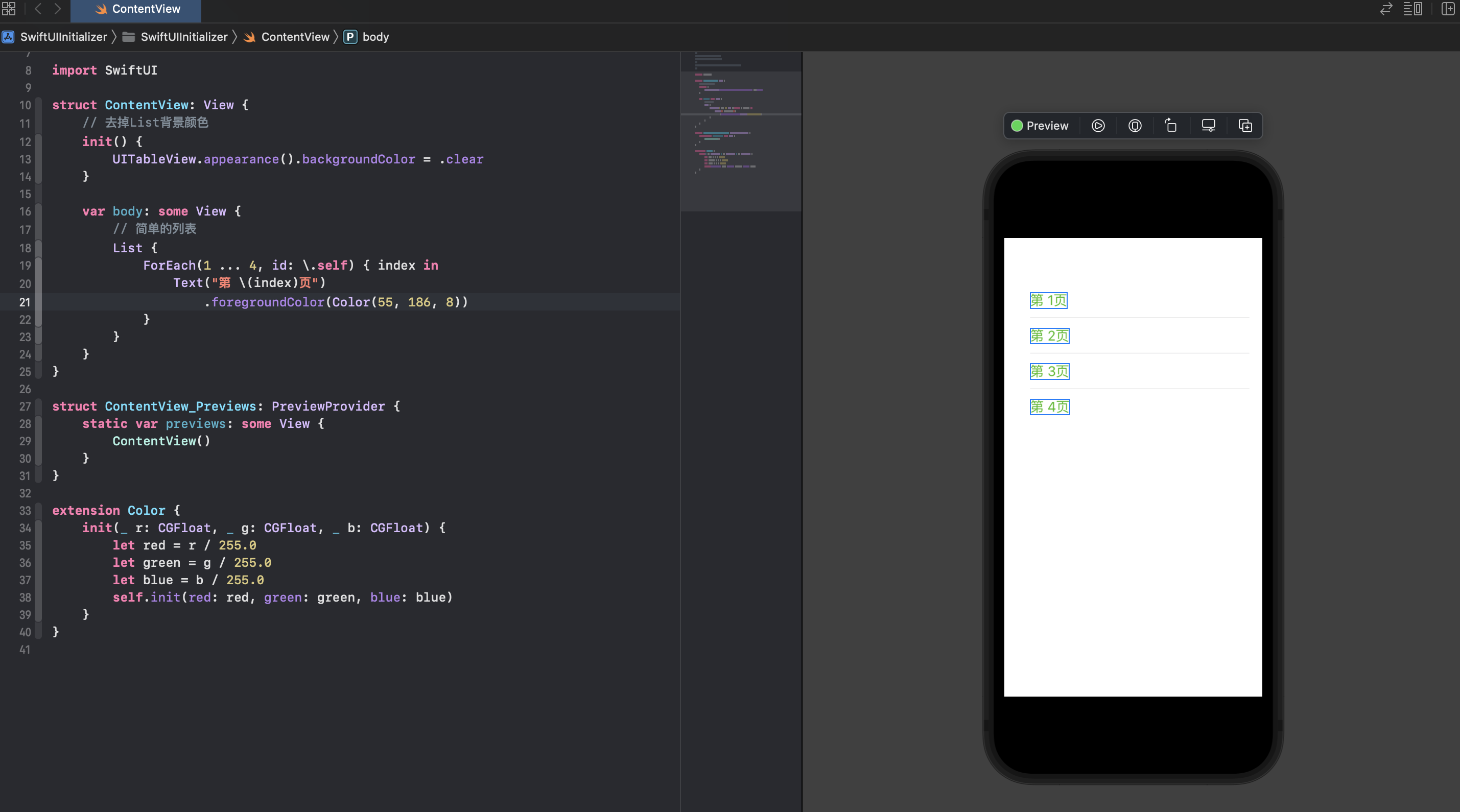Click the editor swap arrows icon

point(1386,9)
